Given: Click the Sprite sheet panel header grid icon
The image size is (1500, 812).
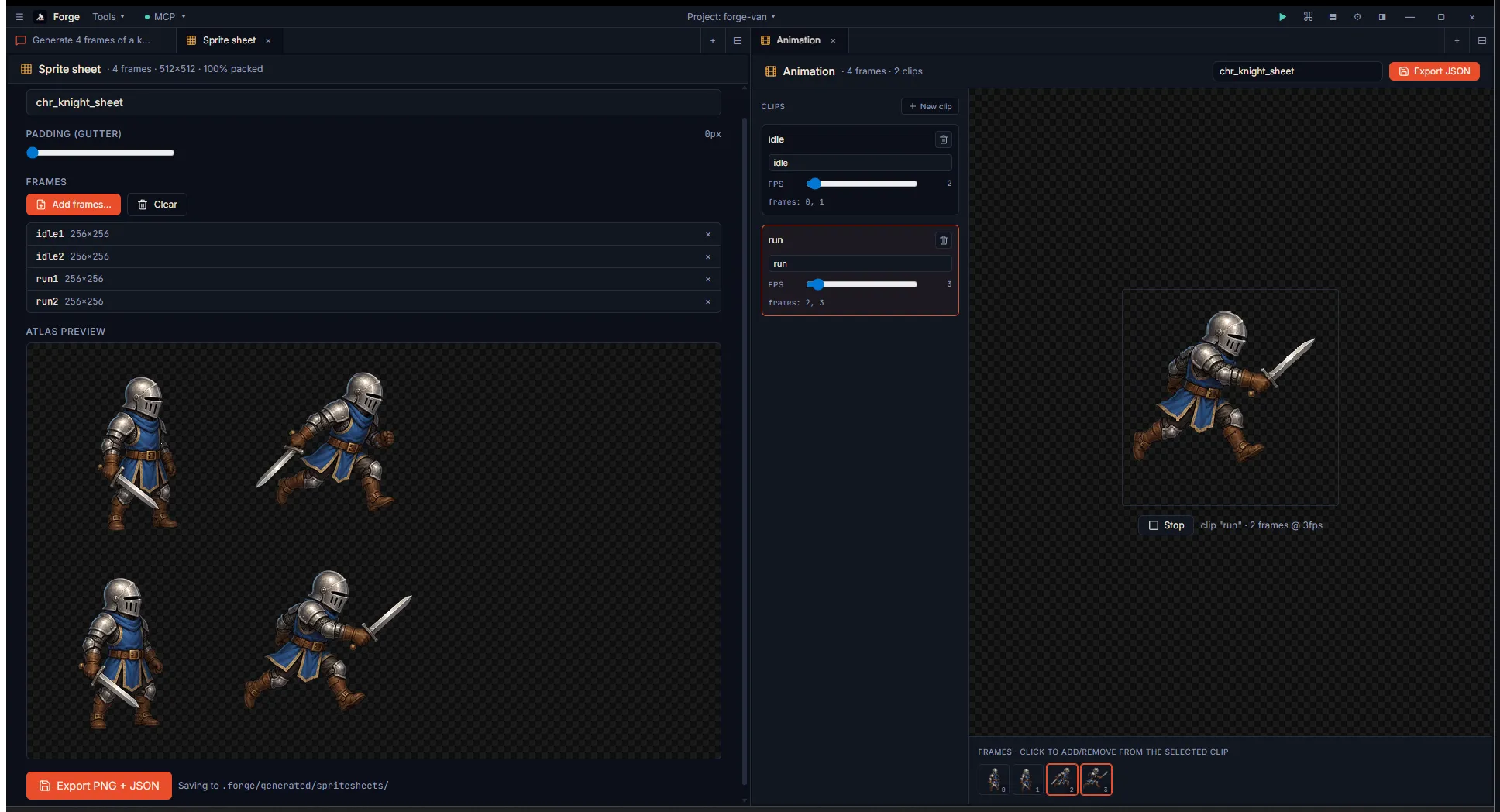Looking at the screenshot, I should pyautogui.click(x=26, y=69).
